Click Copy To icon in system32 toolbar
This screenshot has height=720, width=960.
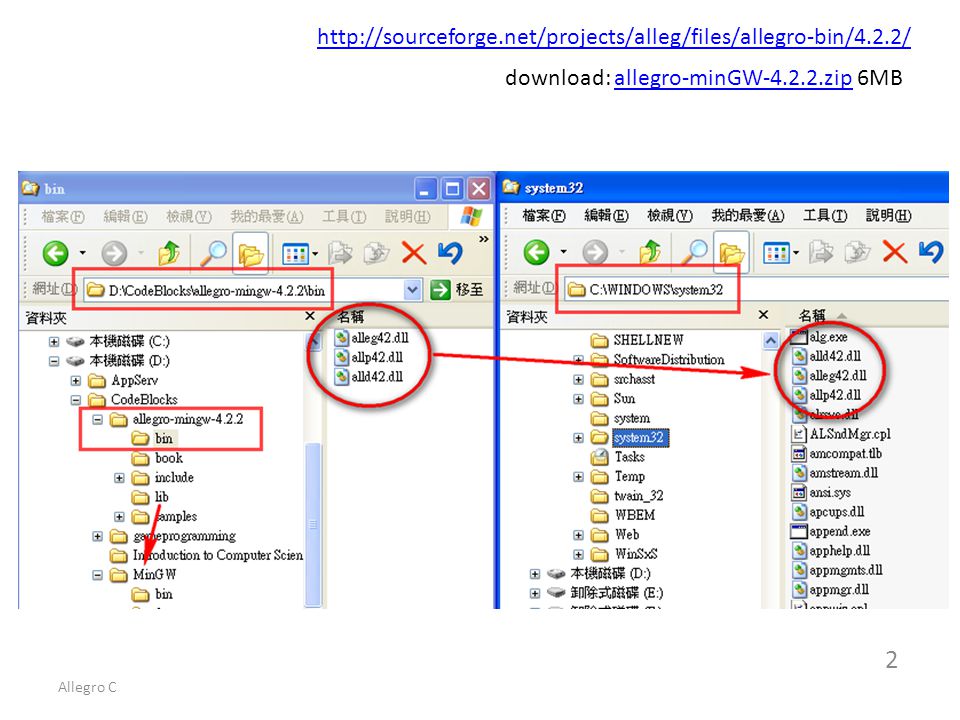tap(857, 252)
